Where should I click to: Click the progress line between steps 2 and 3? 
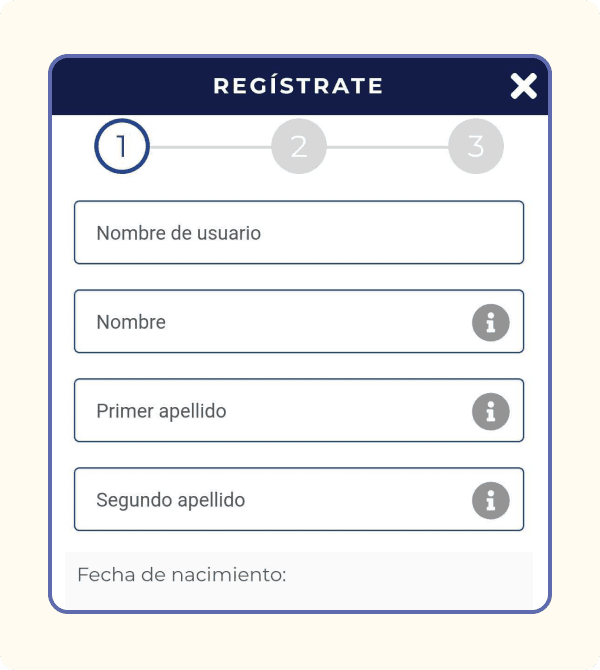point(388,147)
